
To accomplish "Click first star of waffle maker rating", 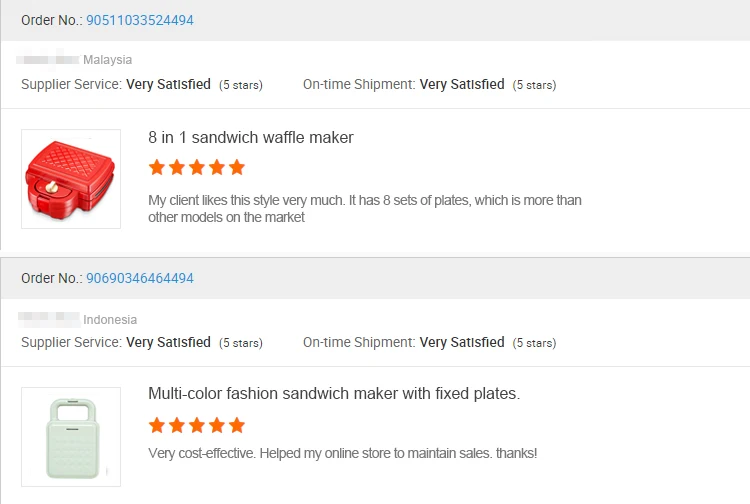I will click(157, 168).
